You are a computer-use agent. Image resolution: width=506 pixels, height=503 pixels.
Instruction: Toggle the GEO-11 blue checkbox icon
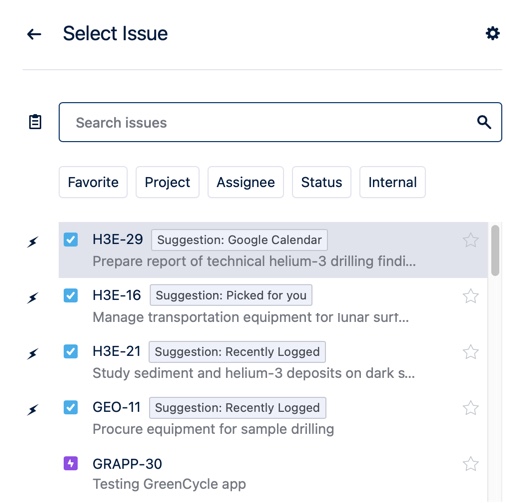[x=71, y=407]
